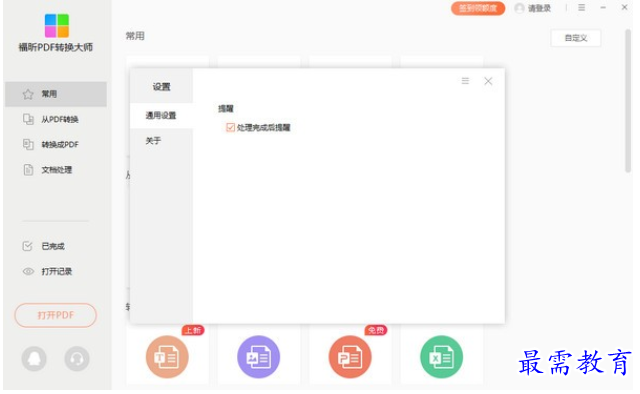640x394 pixels.
Task: Open the settings dialog menu icon
Action: point(465,81)
